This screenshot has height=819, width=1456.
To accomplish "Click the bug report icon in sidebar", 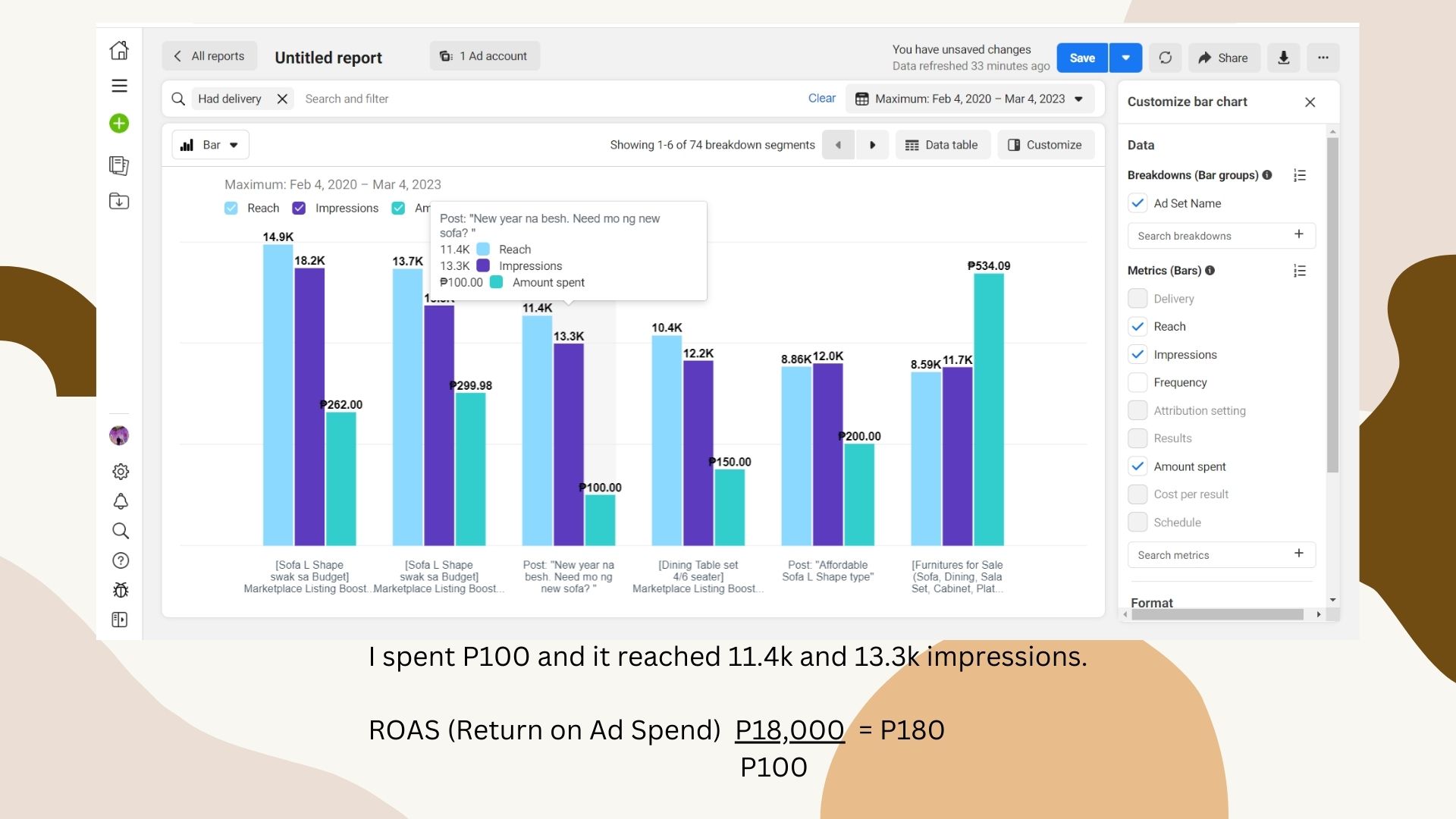I will (x=120, y=590).
